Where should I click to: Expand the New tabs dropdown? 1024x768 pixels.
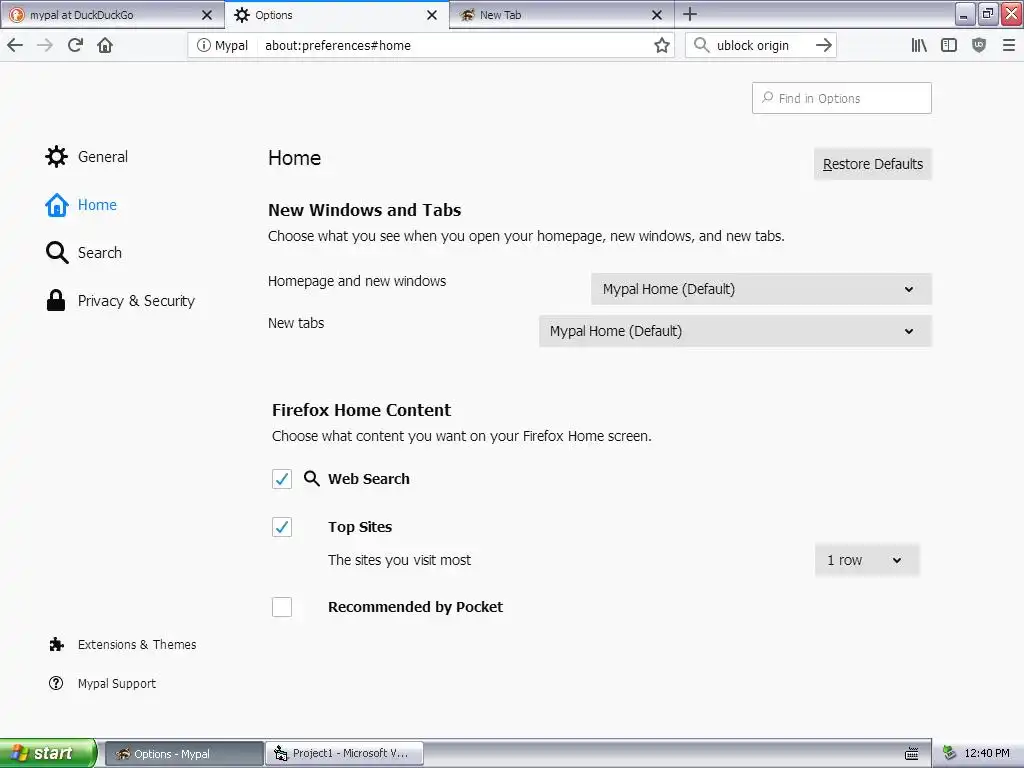pyautogui.click(x=735, y=331)
